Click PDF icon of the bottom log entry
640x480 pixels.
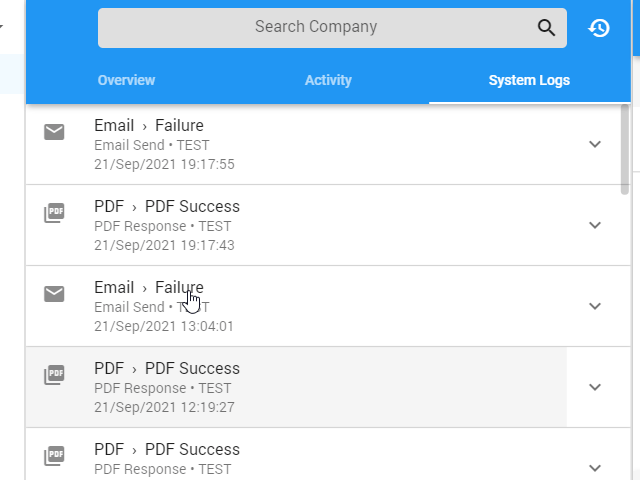pos(54,456)
